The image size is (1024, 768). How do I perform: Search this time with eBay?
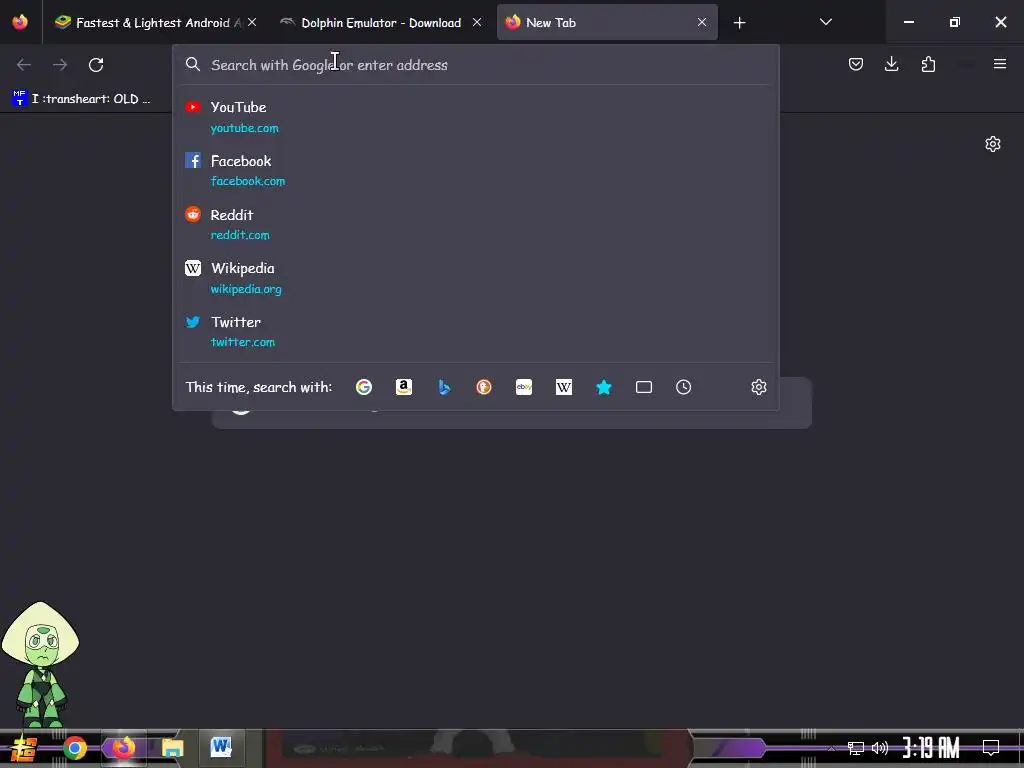pos(524,387)
